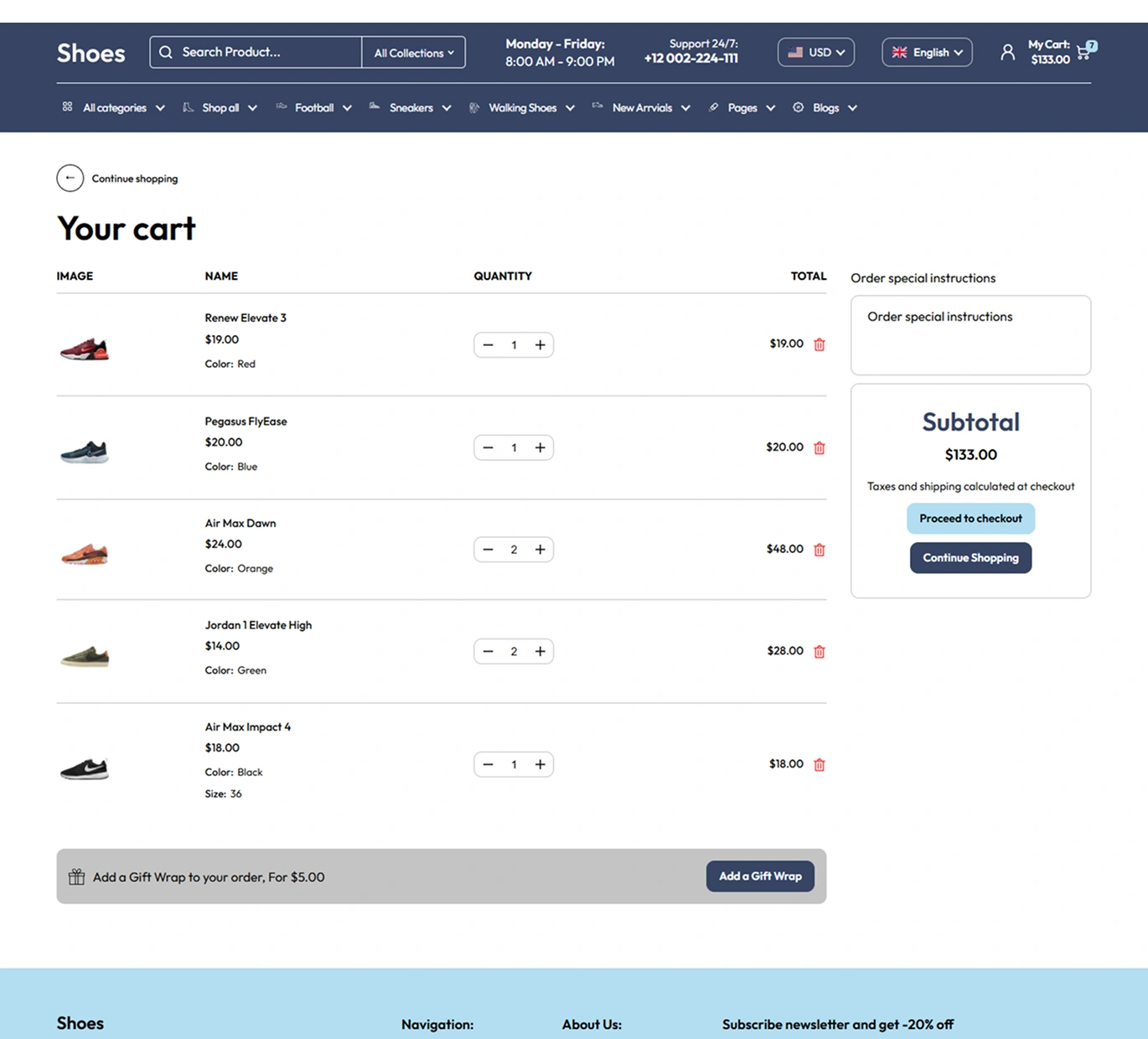Click My Cart $133.00 header text
The width and height of the screenshot is (1148, 1039).
tap(1049, 52)
